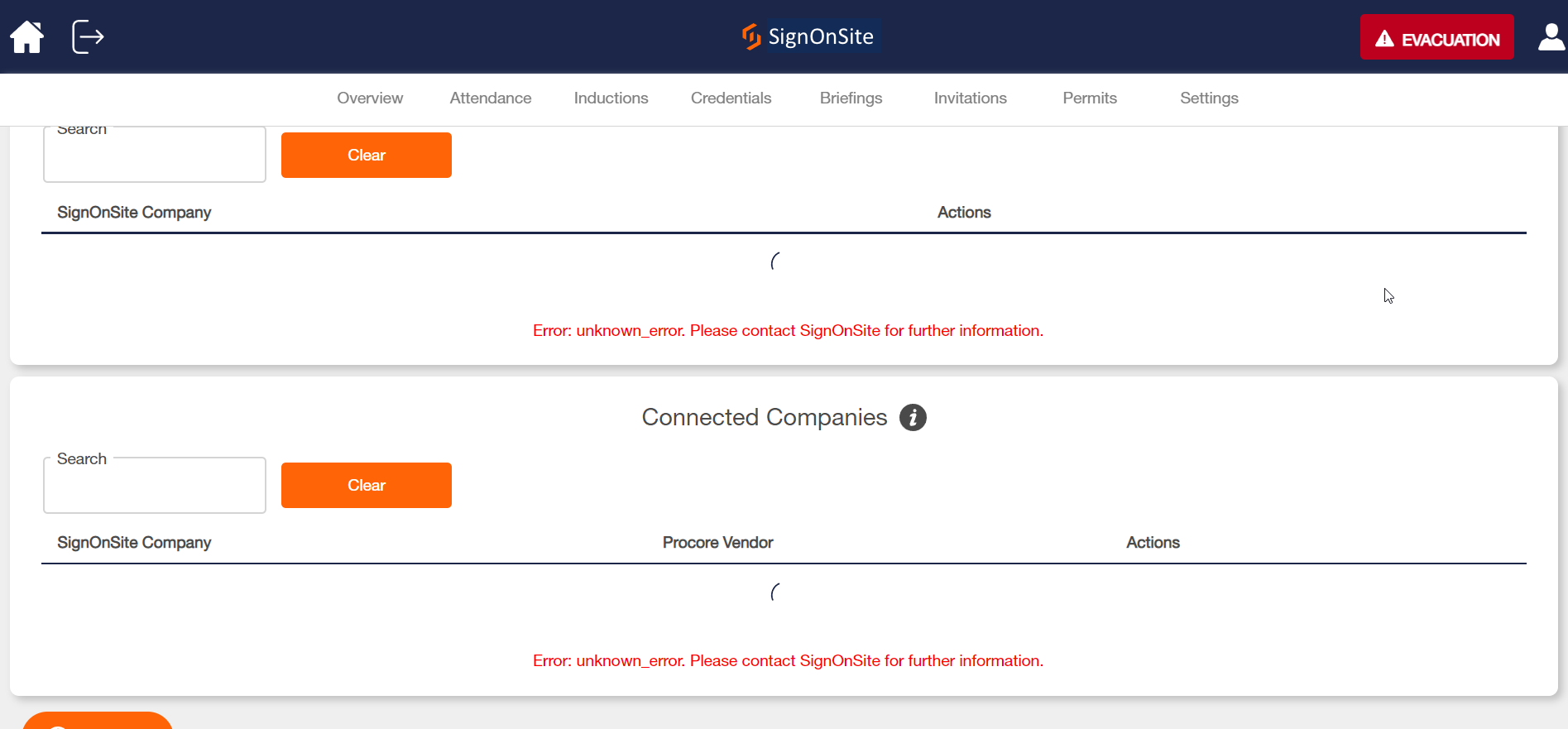Click the Procore Vendor column header
Screen dimensions: 1568x729
click(717, 543)
